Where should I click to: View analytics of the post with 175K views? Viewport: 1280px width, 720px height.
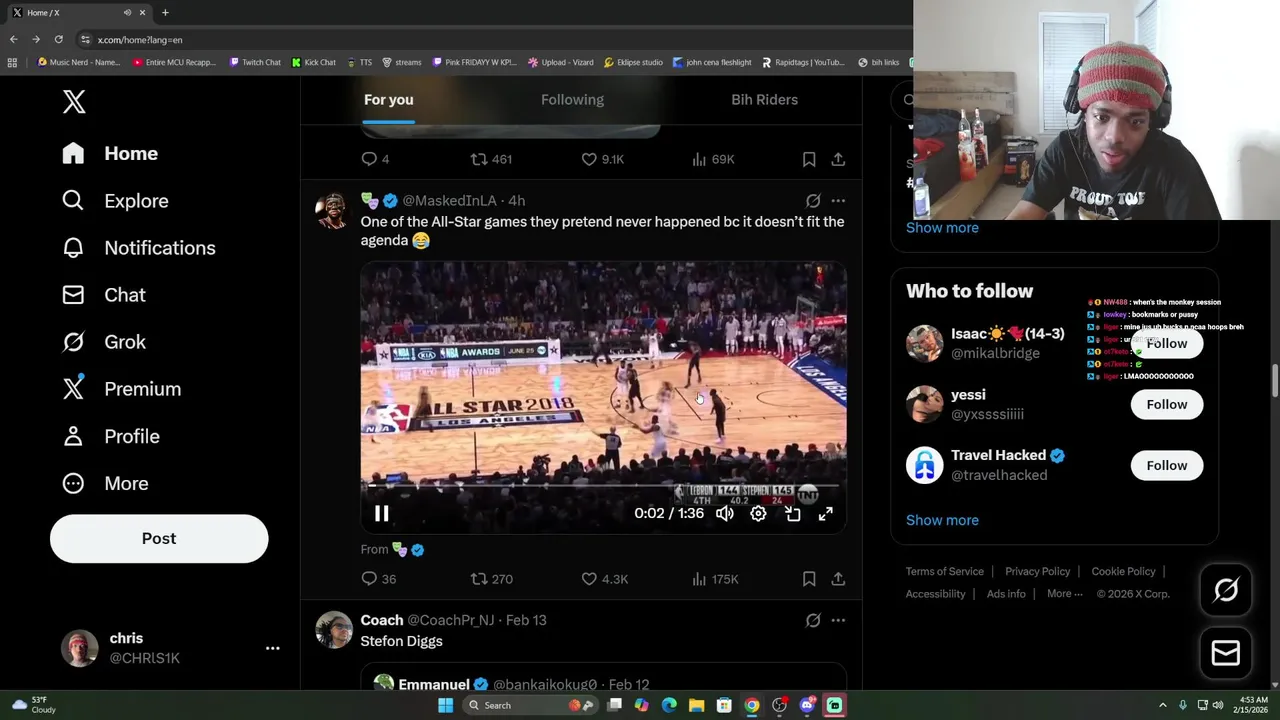click(x=715, y=579)
